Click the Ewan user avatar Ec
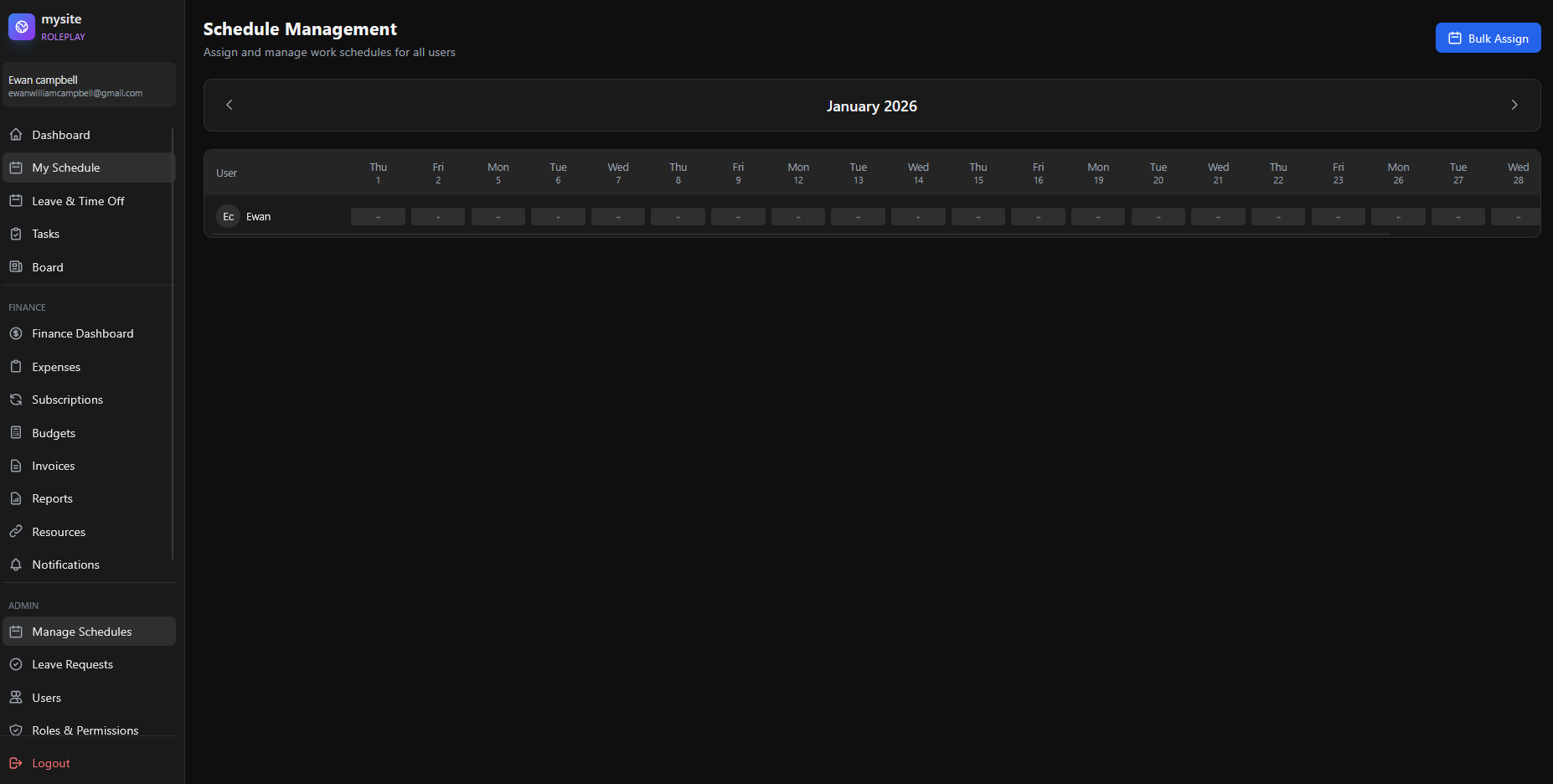Screen dimensions: 1553x784 pos(228,217)
